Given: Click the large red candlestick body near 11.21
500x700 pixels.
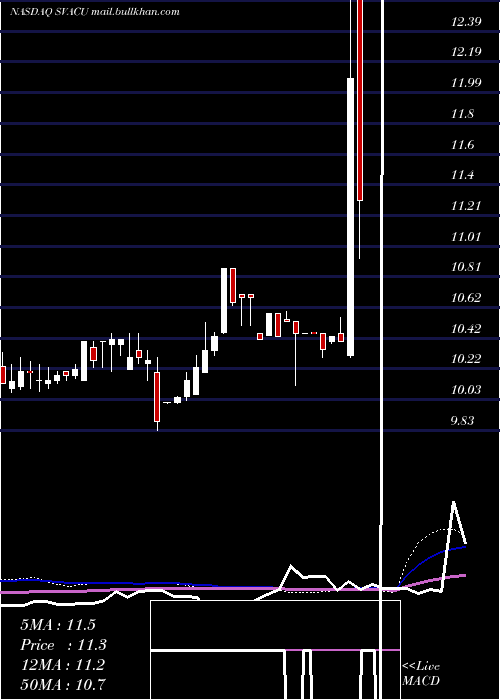Looking at the screenshot, I should point(360,100).
